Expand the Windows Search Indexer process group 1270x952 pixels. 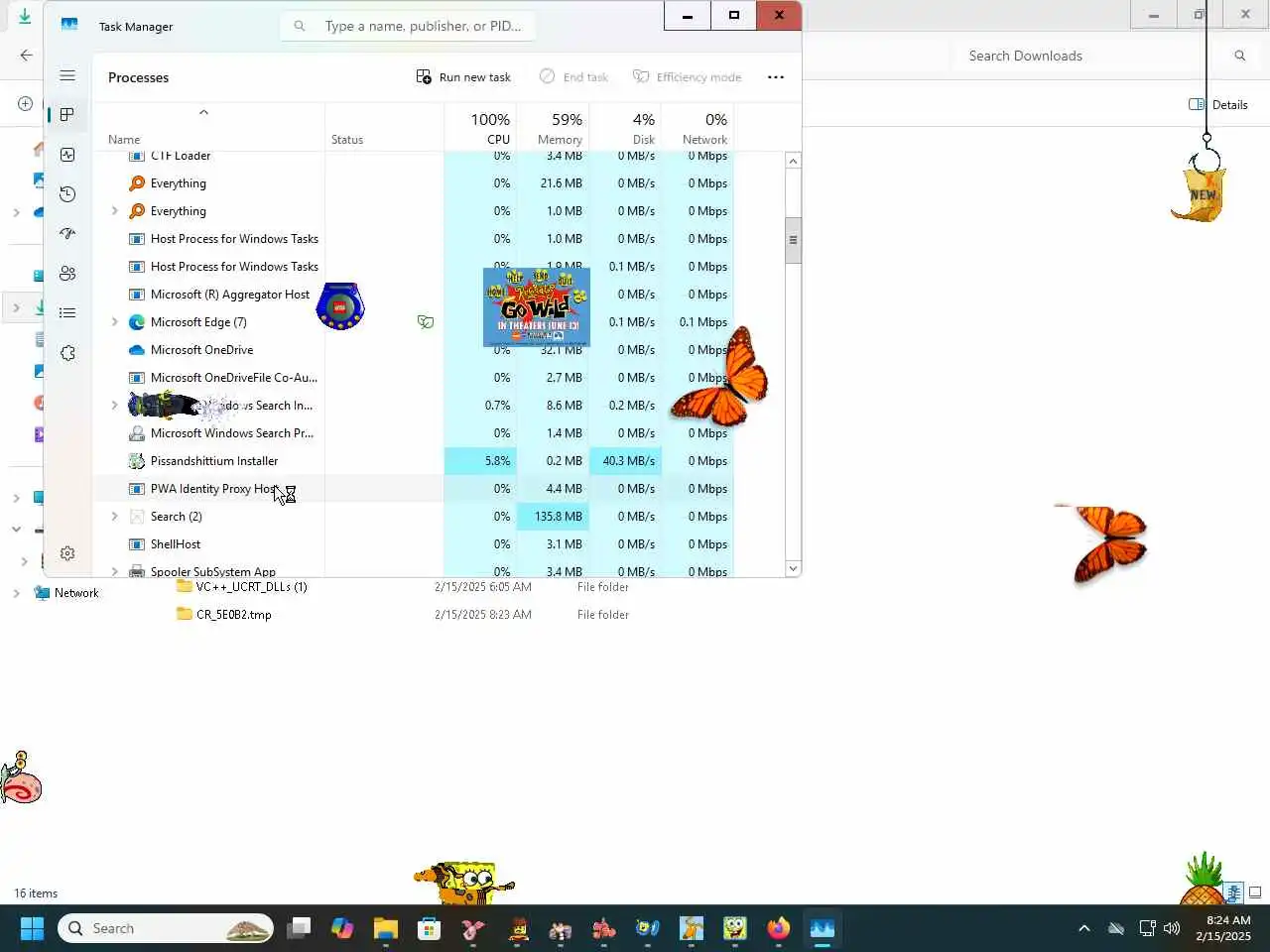tap(114, 406)
